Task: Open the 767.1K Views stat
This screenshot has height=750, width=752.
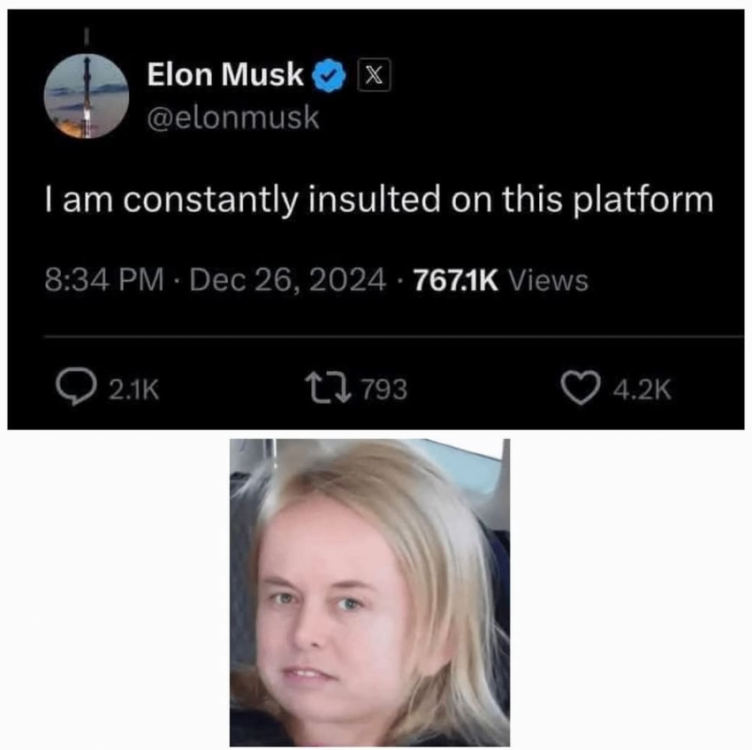Action: click(x=501, y=281)
